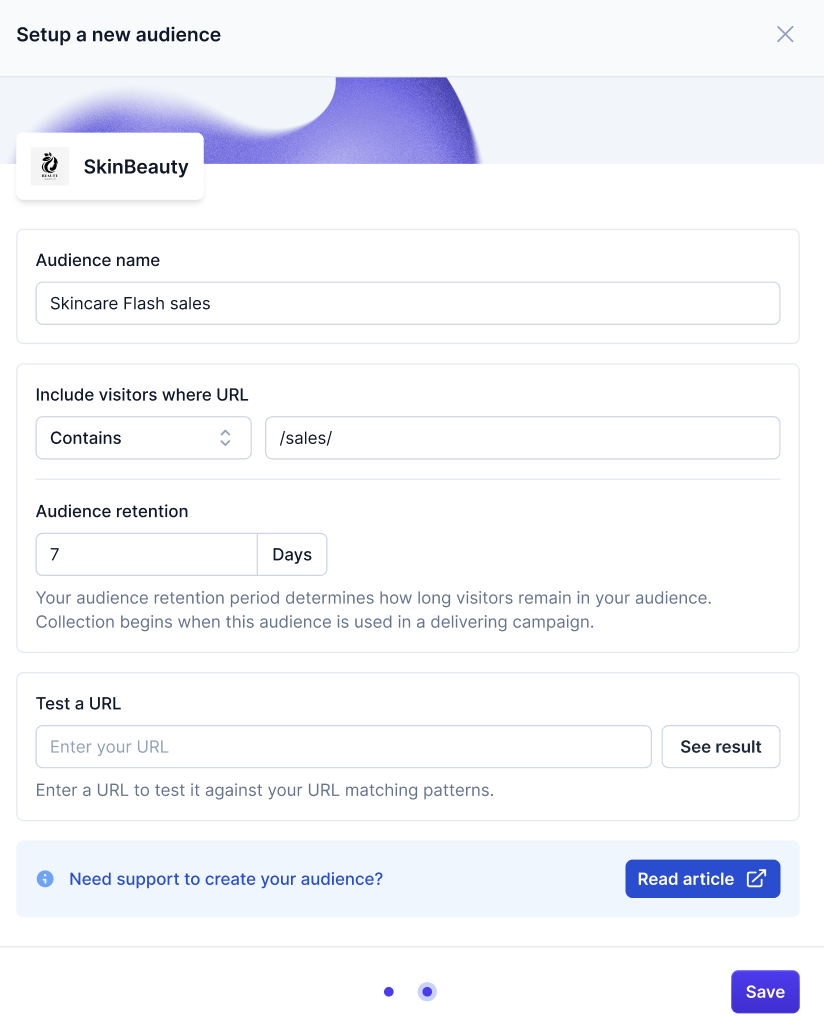The width and height of the screenshot is (824, 1032).
Task: Click the up-down chevron in Contains selector
Action: [226, 438]
